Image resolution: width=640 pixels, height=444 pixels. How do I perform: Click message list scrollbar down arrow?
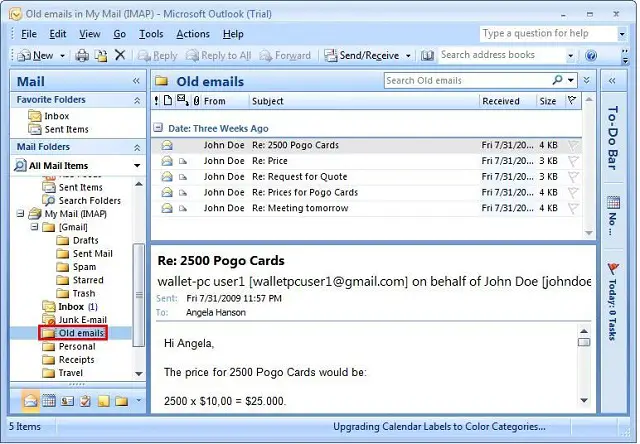589,233
